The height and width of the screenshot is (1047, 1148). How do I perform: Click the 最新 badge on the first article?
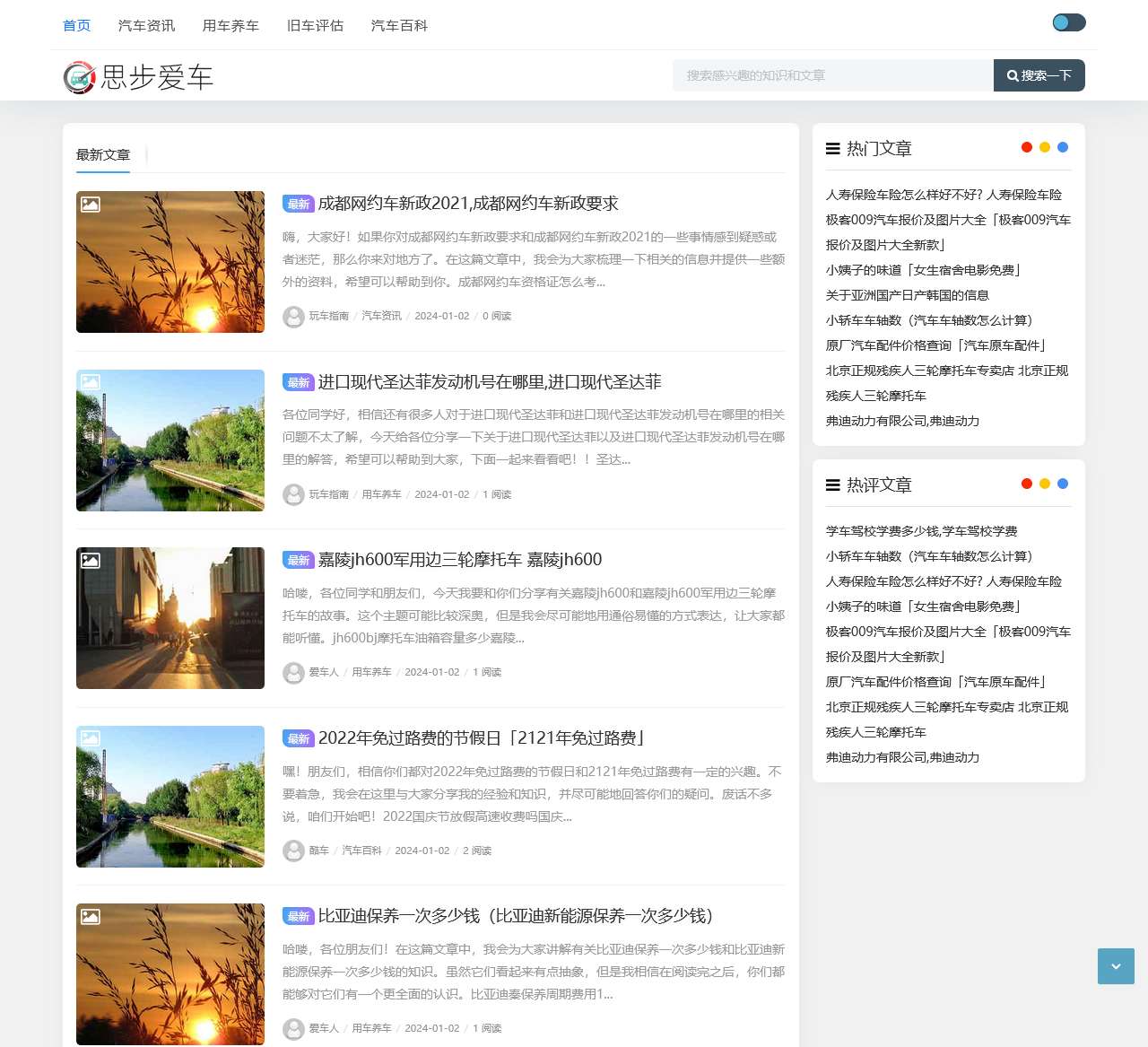tap(298, 204)
